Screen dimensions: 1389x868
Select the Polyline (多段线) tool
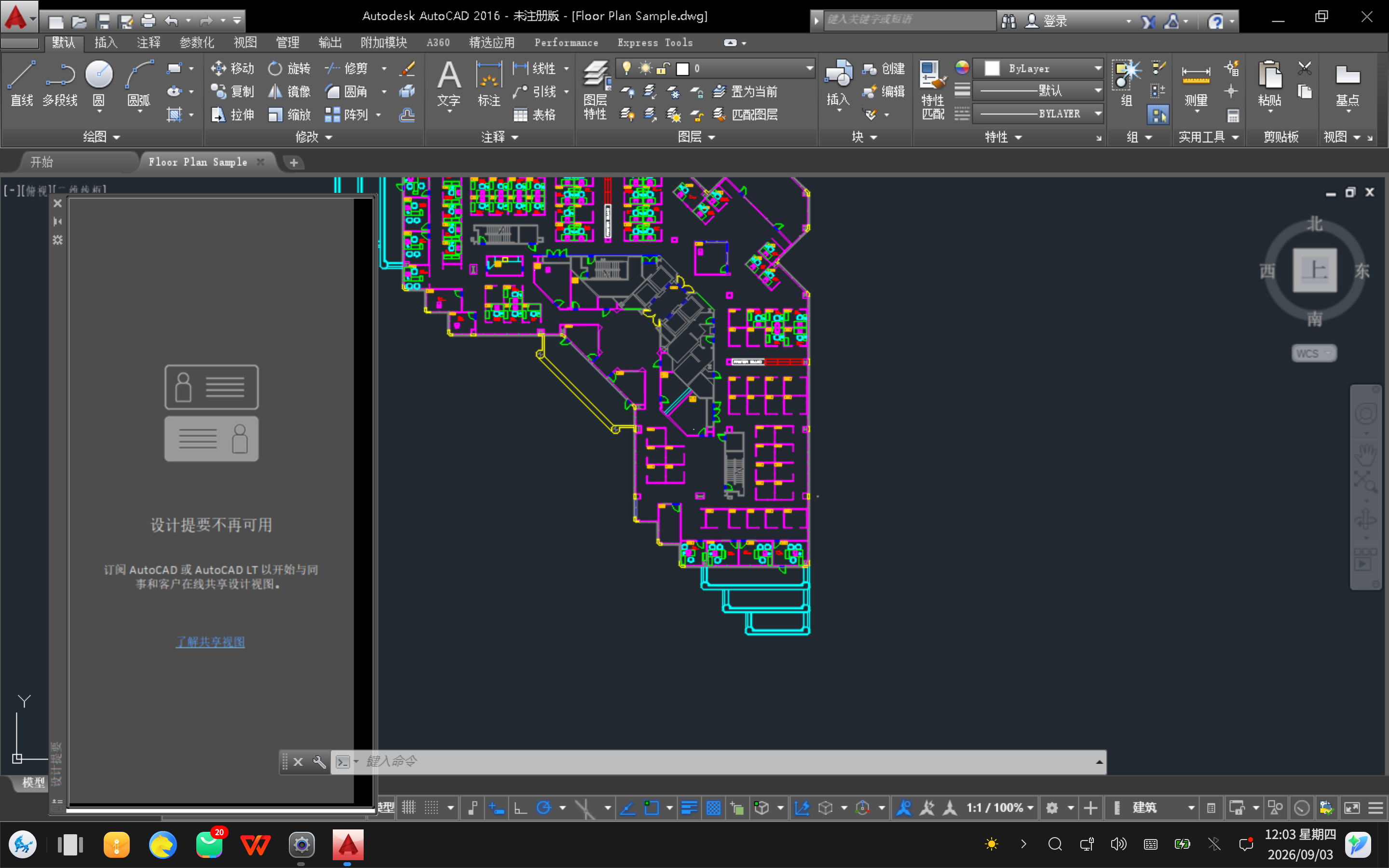(x=60, y=83)
